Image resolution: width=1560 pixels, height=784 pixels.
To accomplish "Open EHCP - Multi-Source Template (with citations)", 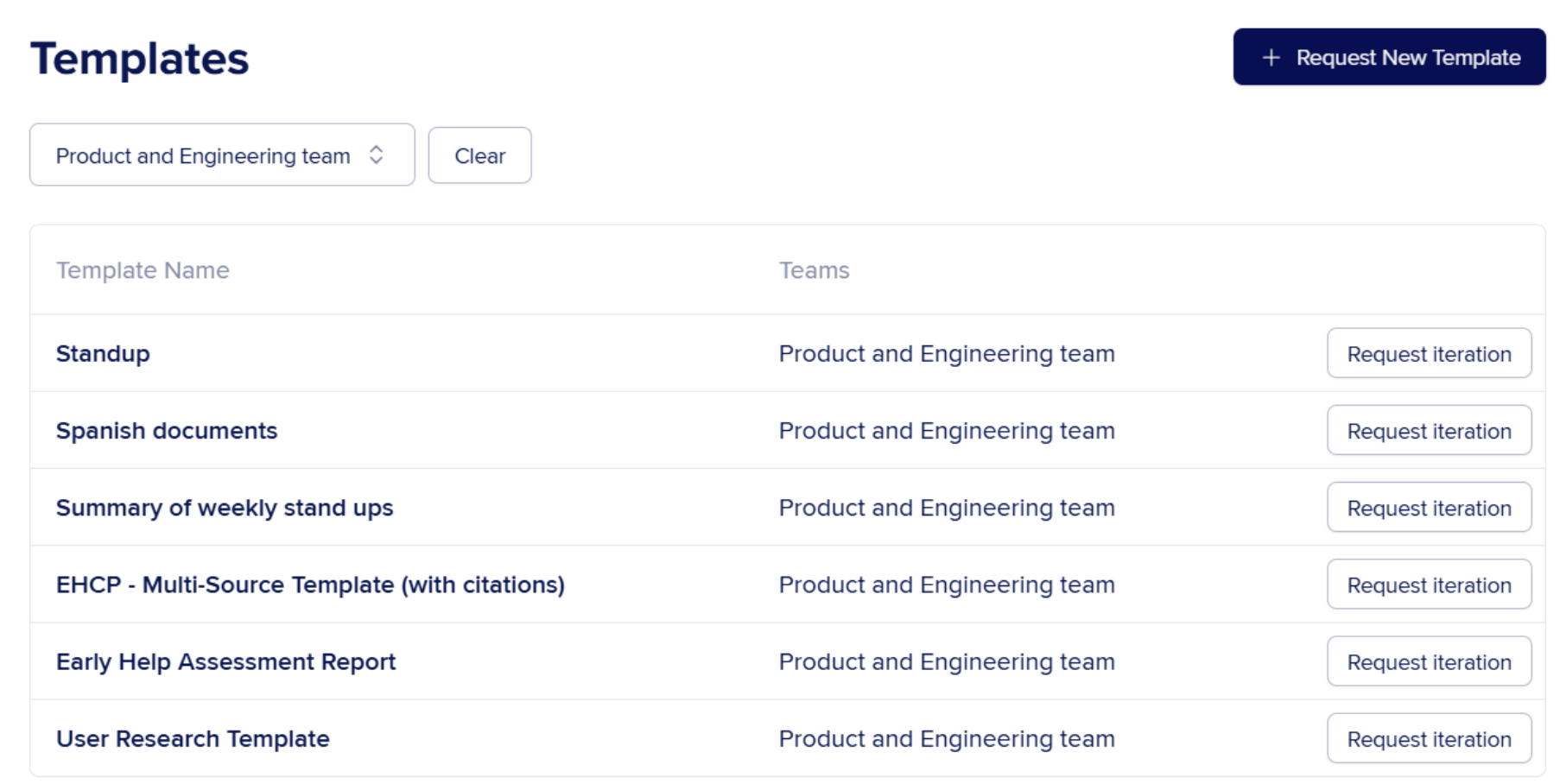I will pos(310,585).
